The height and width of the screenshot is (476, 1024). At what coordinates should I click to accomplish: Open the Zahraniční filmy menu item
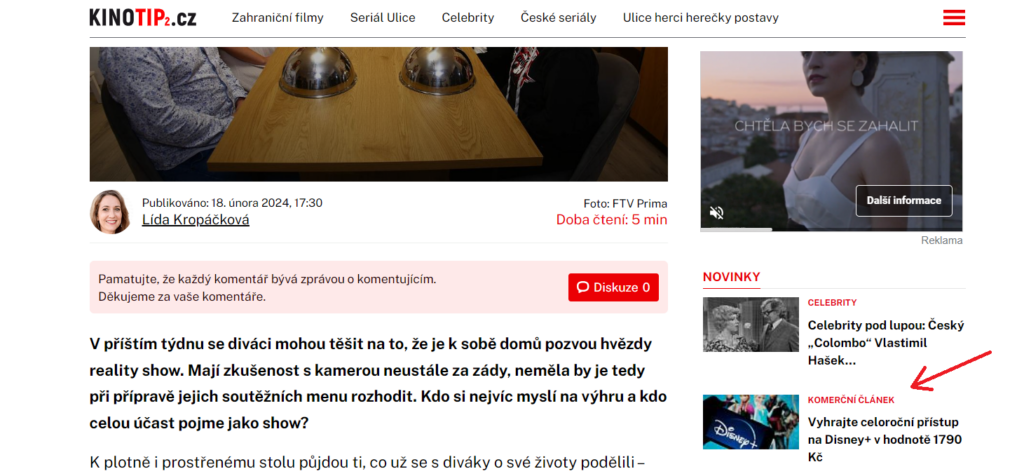pos(278,18)
